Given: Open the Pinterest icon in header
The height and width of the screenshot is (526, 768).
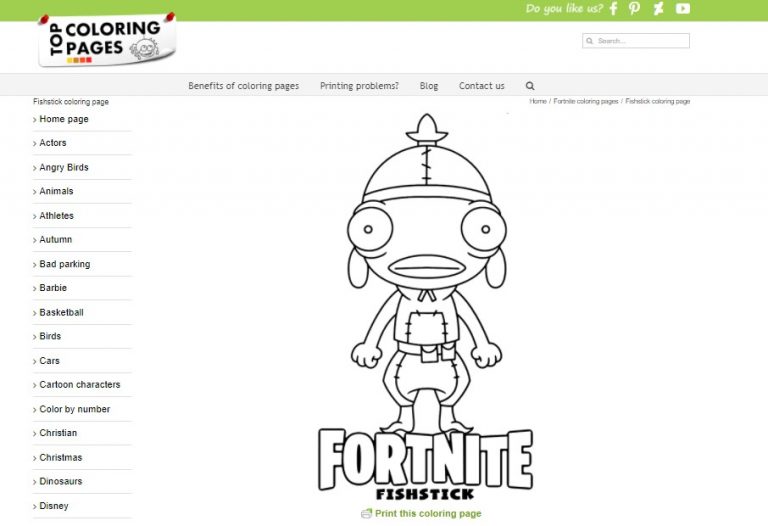Looking at the screenshot, I should point(634,8).
